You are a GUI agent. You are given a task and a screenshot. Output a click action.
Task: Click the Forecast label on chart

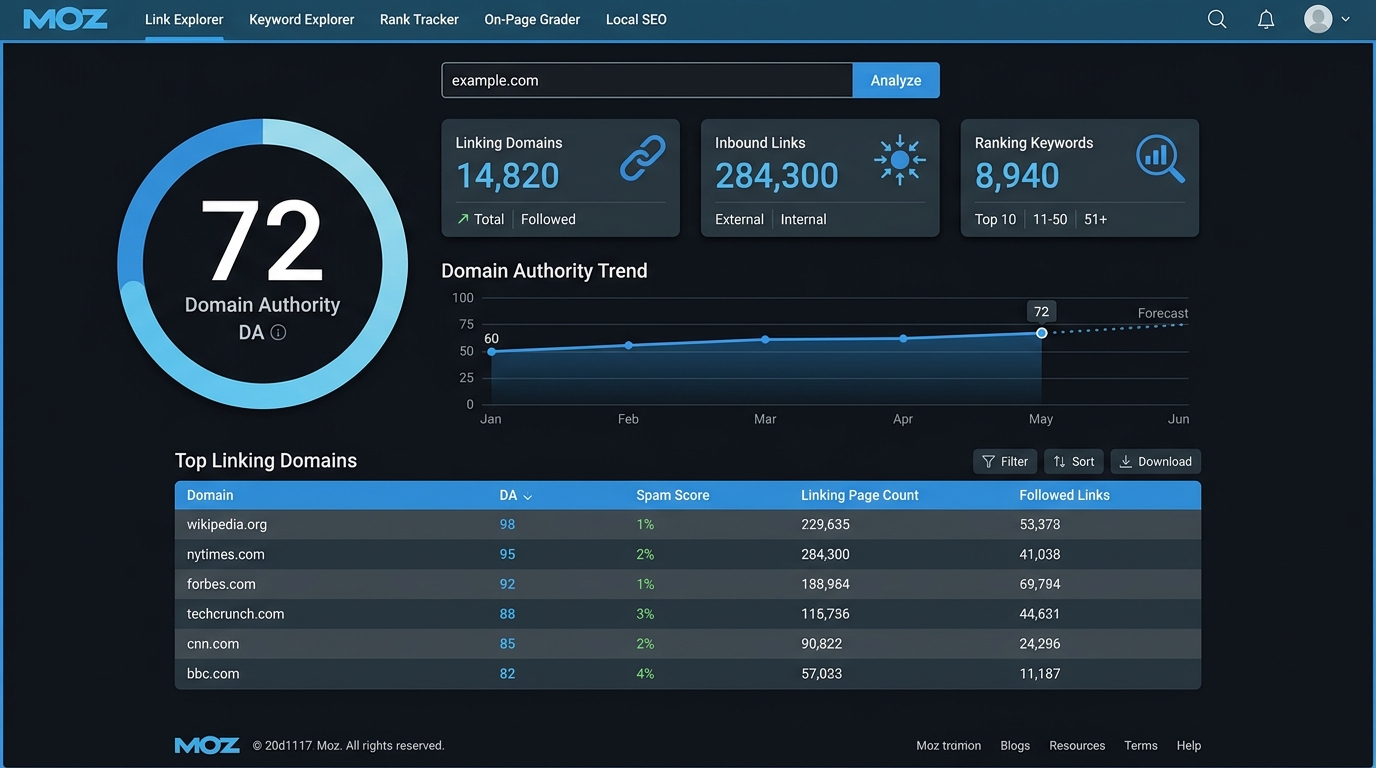click(x=1163, y=313)
